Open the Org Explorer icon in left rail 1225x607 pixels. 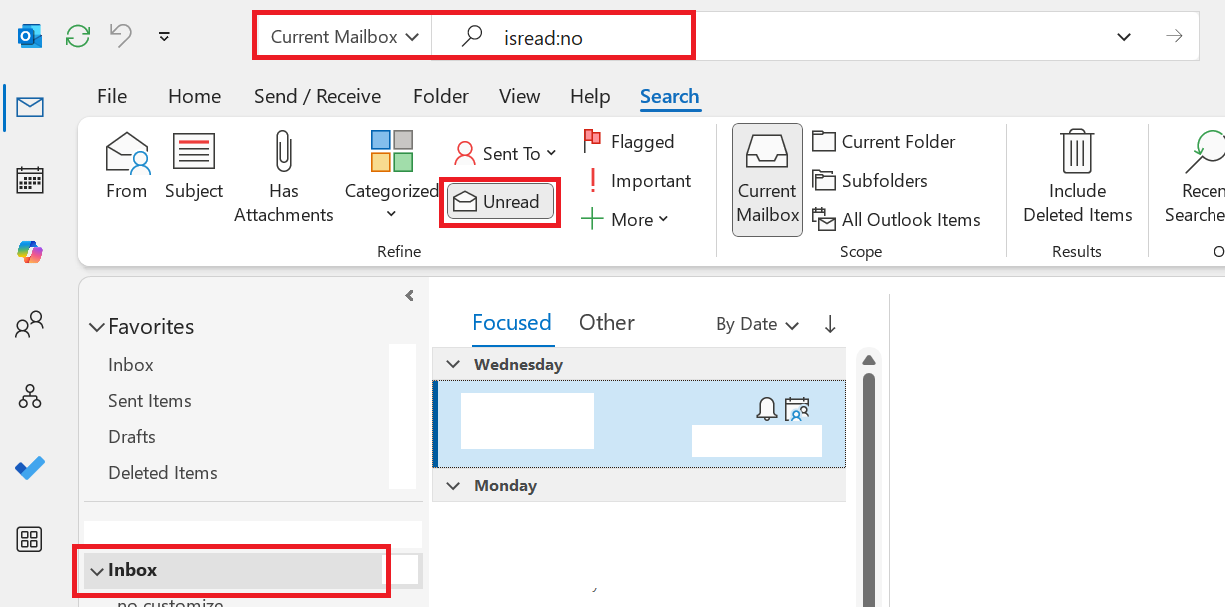point(30,396)
